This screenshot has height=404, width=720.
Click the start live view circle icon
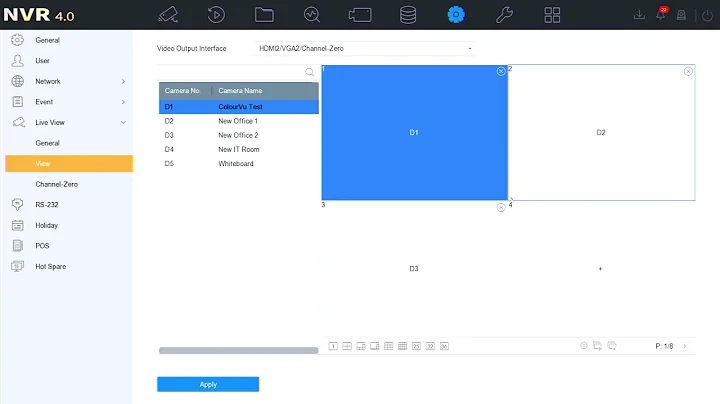click(584, 346)
